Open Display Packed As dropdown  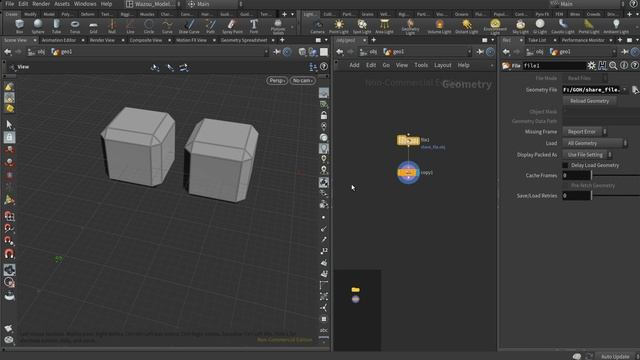(587, 155)
